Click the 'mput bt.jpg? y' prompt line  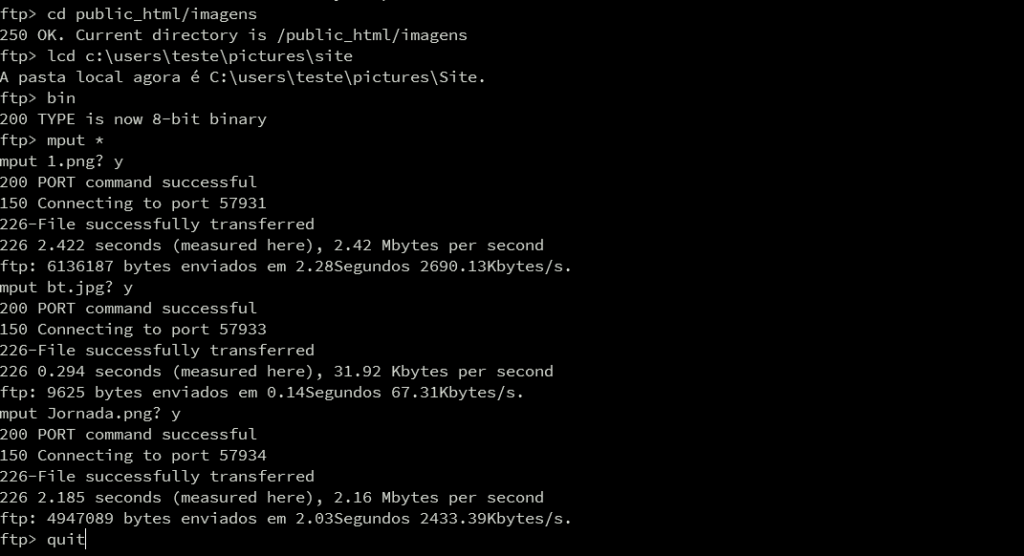[x=67, y=287]
